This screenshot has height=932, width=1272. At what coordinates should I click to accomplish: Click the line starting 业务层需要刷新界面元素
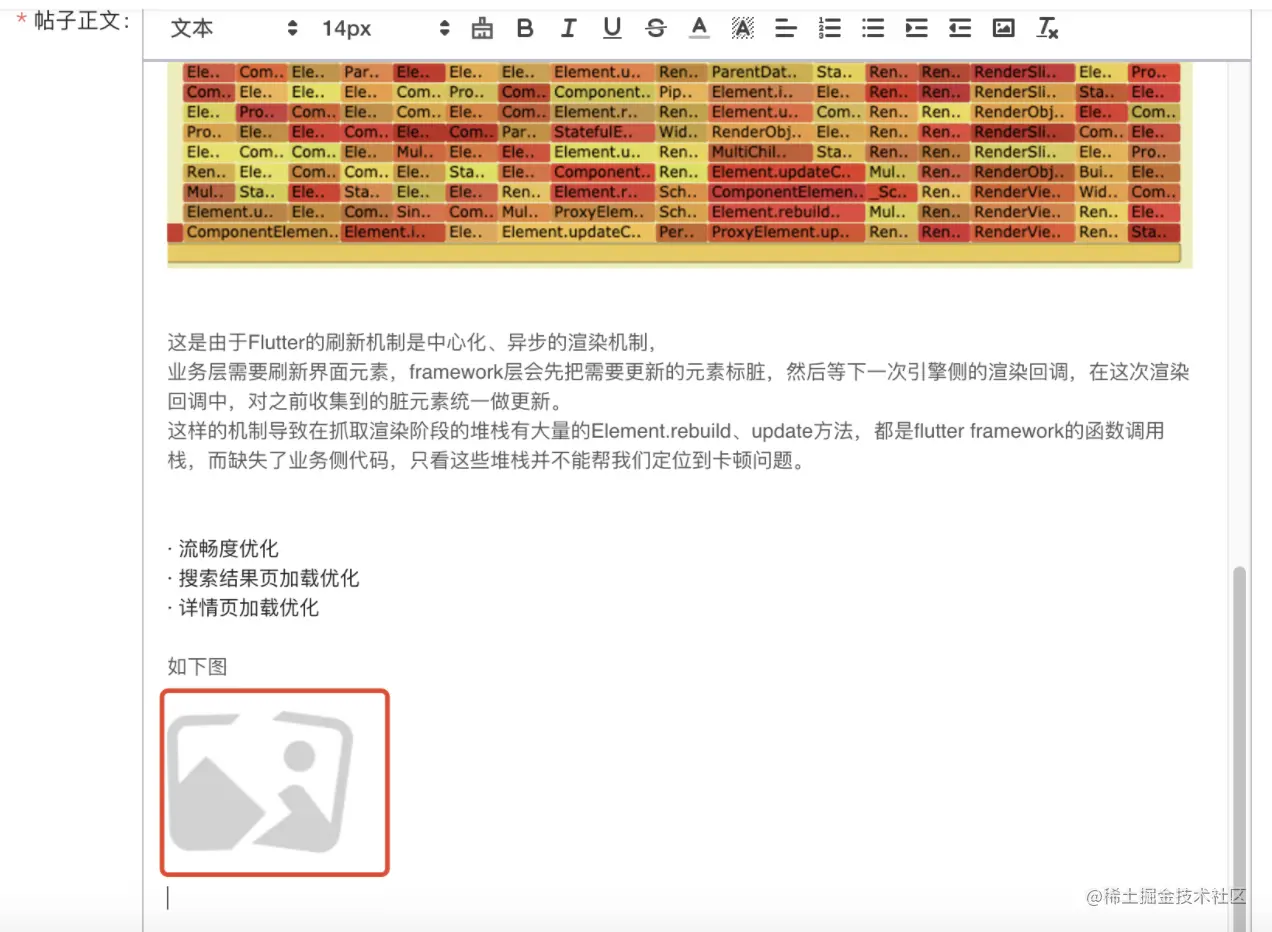(x=678, y=373)
